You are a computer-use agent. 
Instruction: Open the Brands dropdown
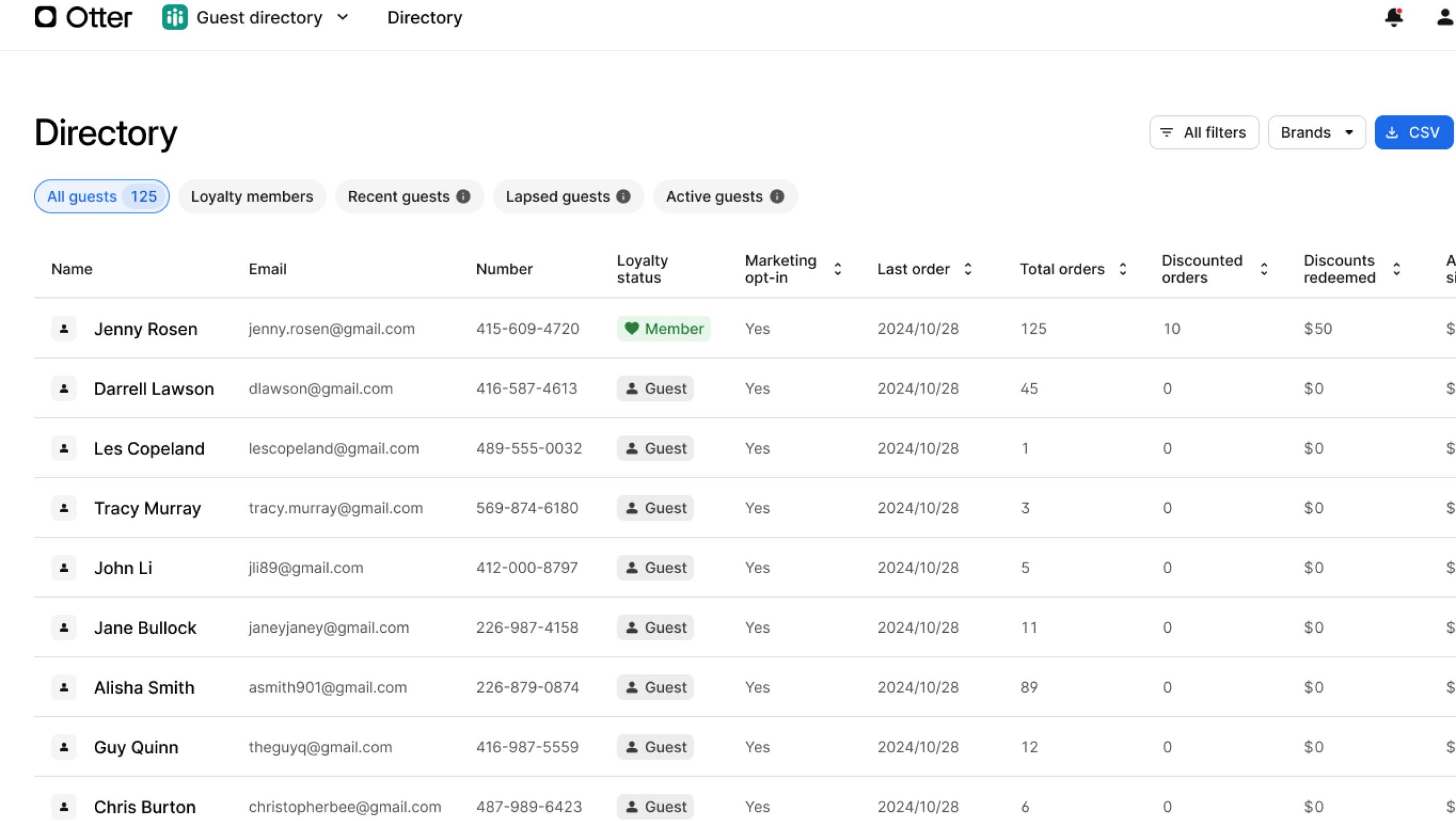pyautogui.click(x=1316, y=132)
